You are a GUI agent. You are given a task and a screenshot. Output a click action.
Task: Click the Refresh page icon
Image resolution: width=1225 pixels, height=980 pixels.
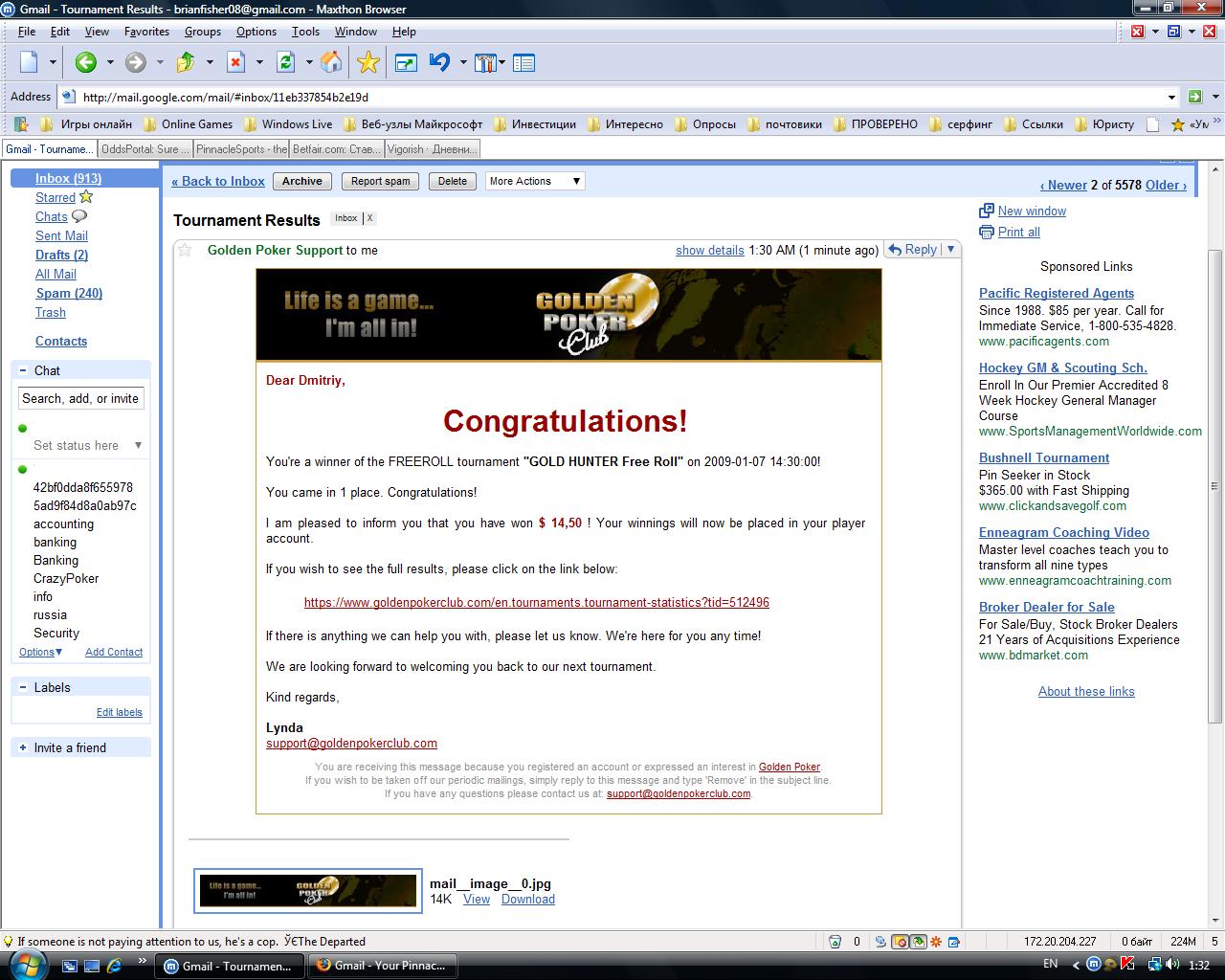(285, 63)
